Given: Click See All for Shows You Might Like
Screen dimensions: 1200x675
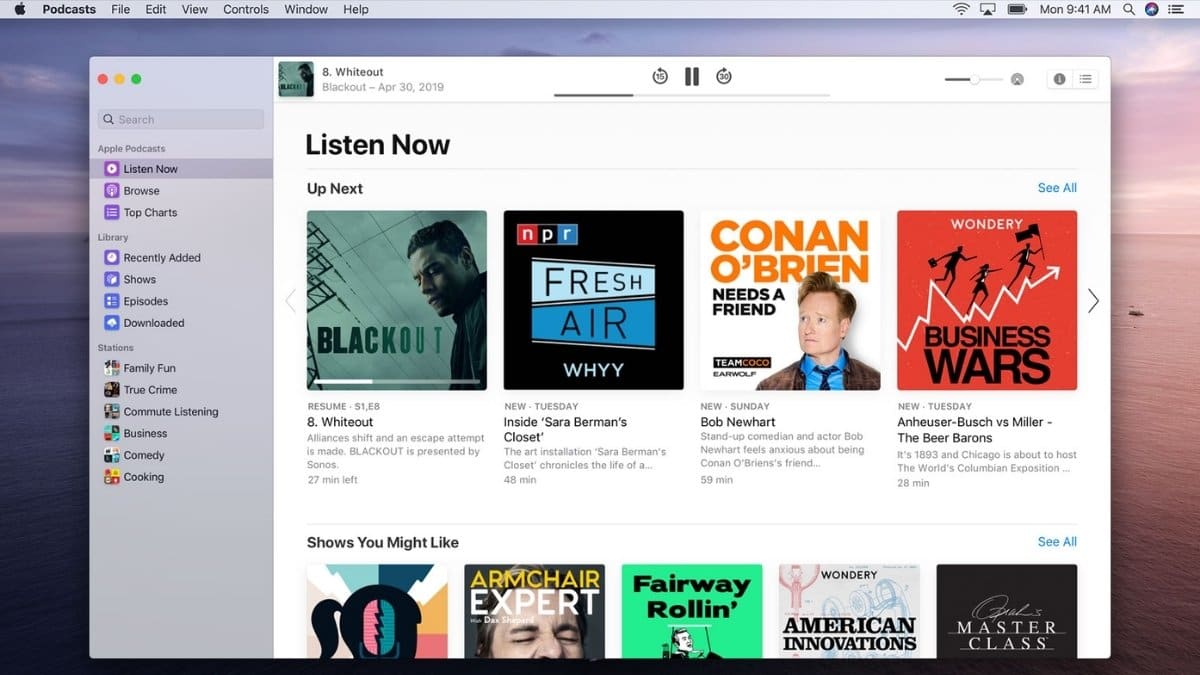Looking at the screenshot, I should coord(1057,542).
